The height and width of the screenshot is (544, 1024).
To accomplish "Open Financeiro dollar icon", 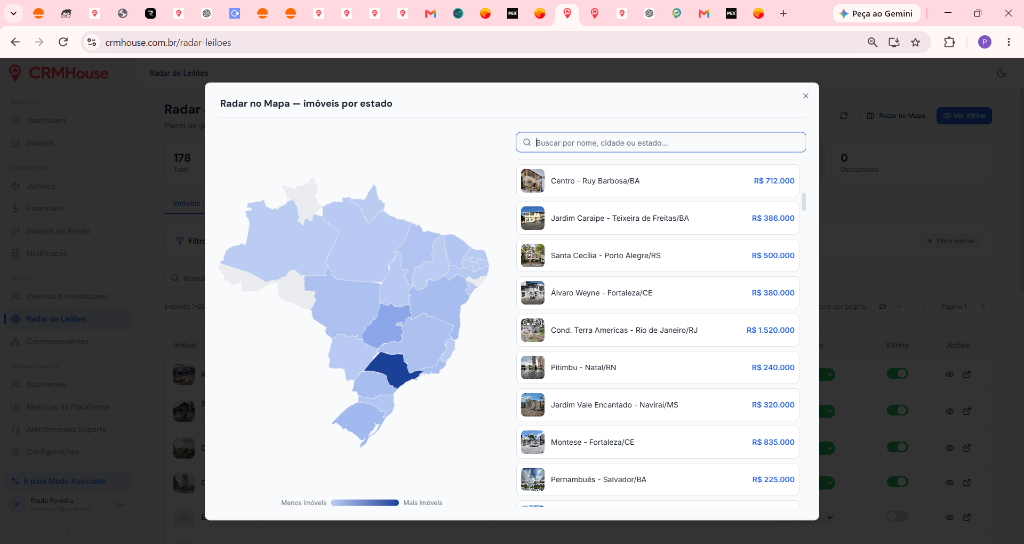I will click(16, 208).
